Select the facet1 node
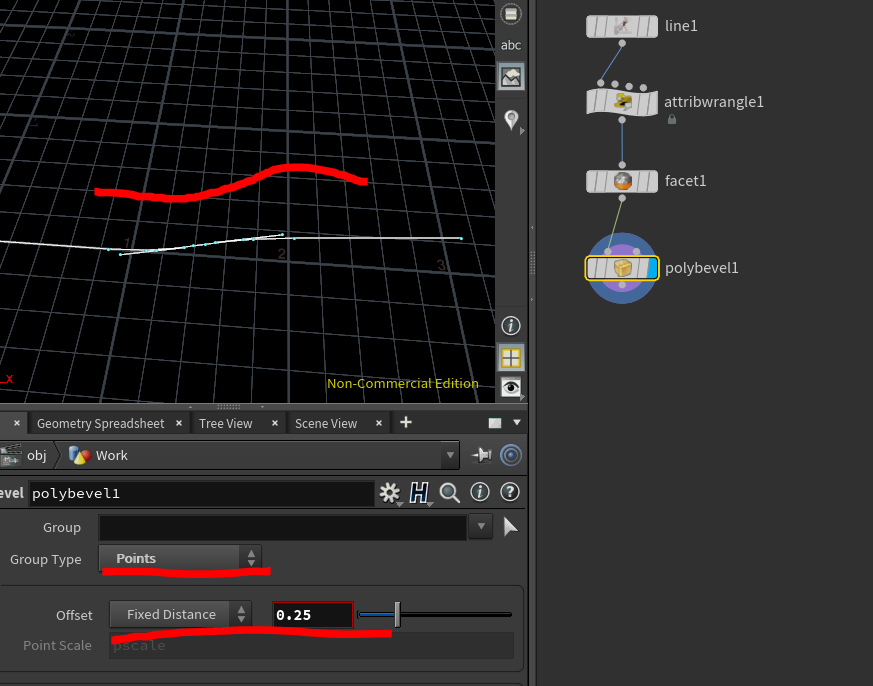 point(622,181)
